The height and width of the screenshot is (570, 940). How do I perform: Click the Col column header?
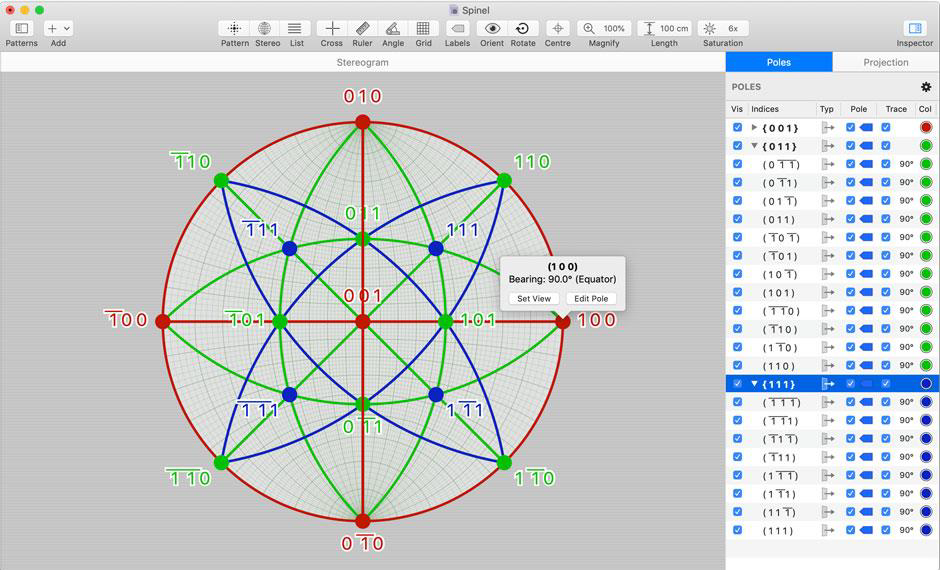pyautogui.click(x=925, y=109)
